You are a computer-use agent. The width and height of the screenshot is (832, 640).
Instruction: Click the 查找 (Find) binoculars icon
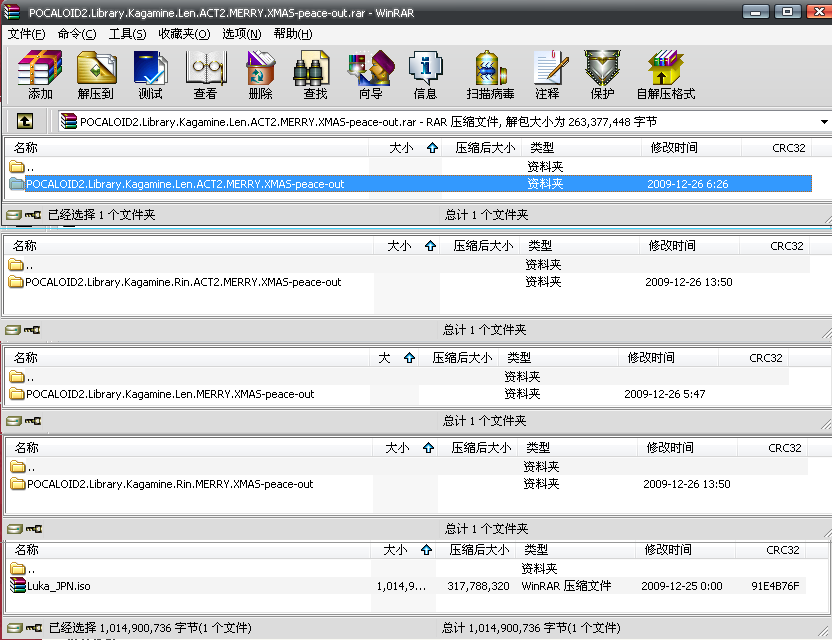(x=311, y=68)
